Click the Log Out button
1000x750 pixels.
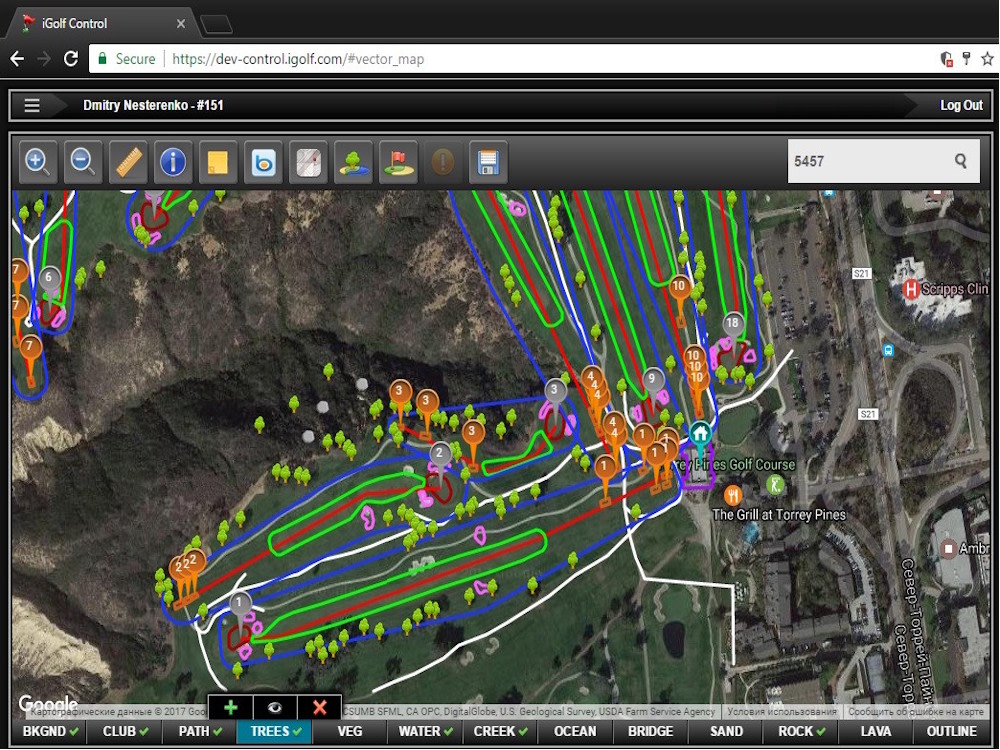961,105
